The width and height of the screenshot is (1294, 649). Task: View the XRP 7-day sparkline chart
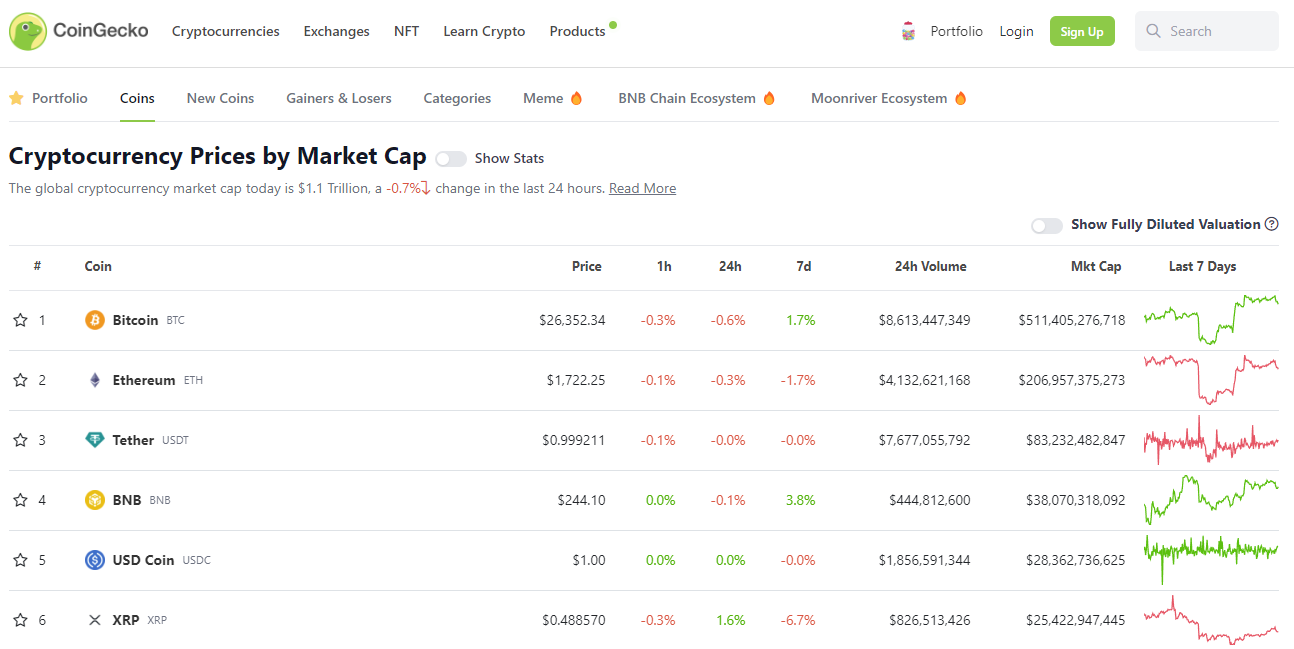point(1211,620)
